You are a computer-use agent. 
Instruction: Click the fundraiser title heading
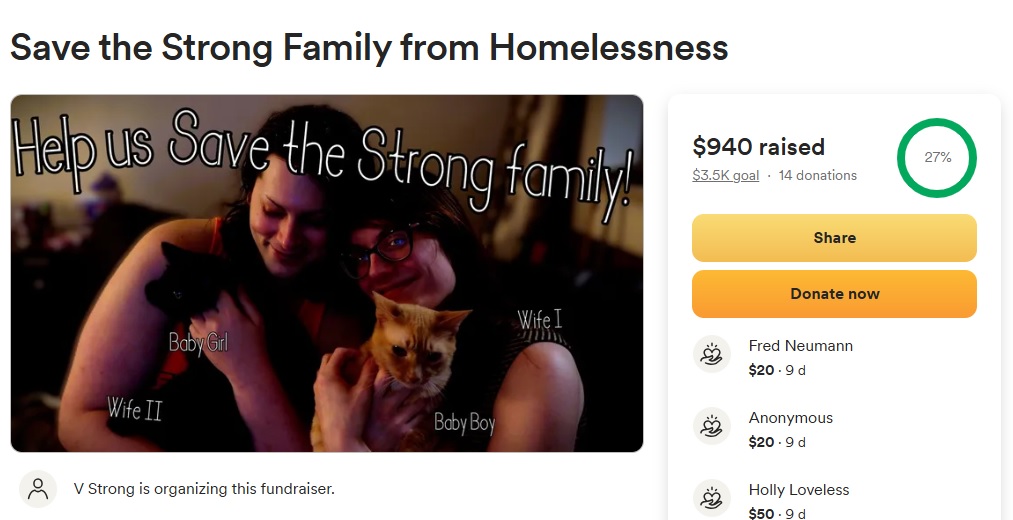pos(370,48)
